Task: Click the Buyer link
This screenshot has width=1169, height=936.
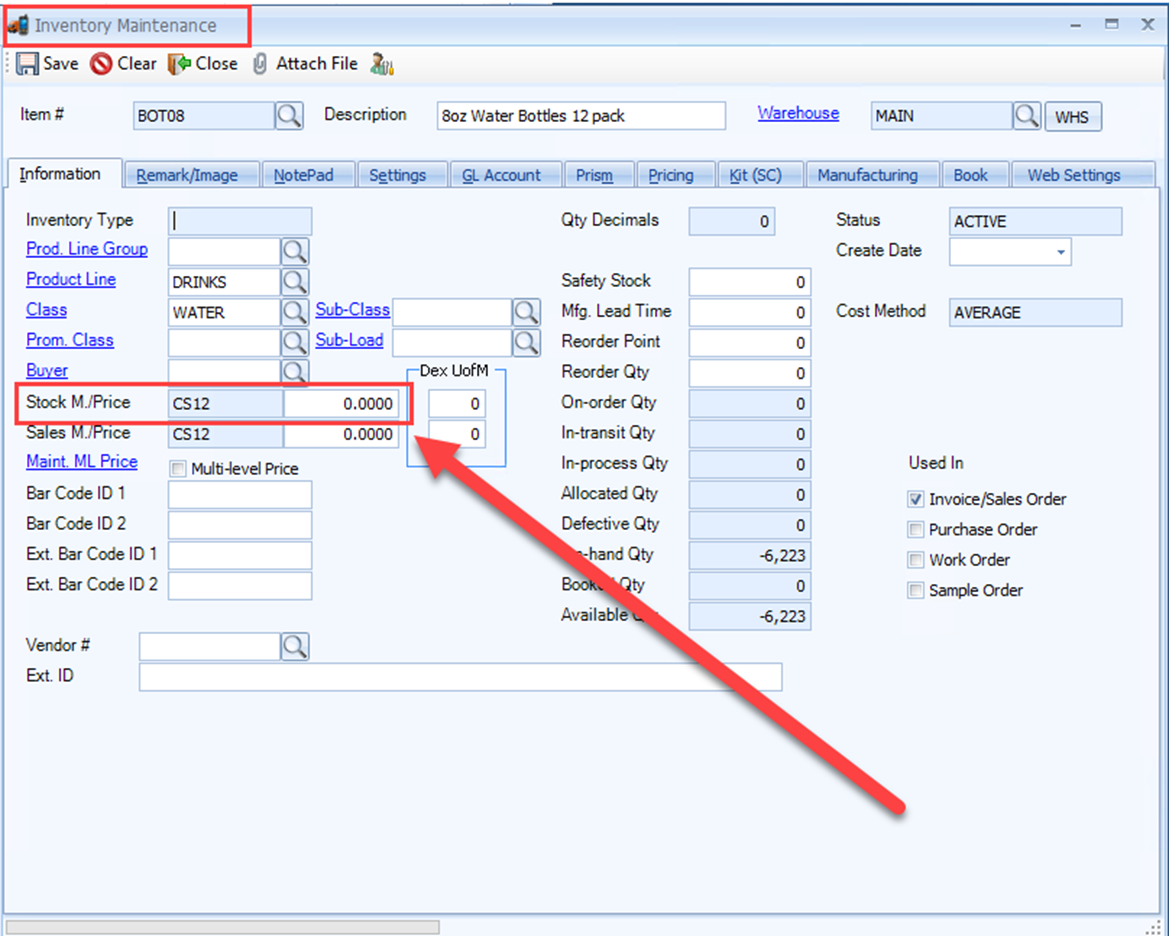Action: 47,371
